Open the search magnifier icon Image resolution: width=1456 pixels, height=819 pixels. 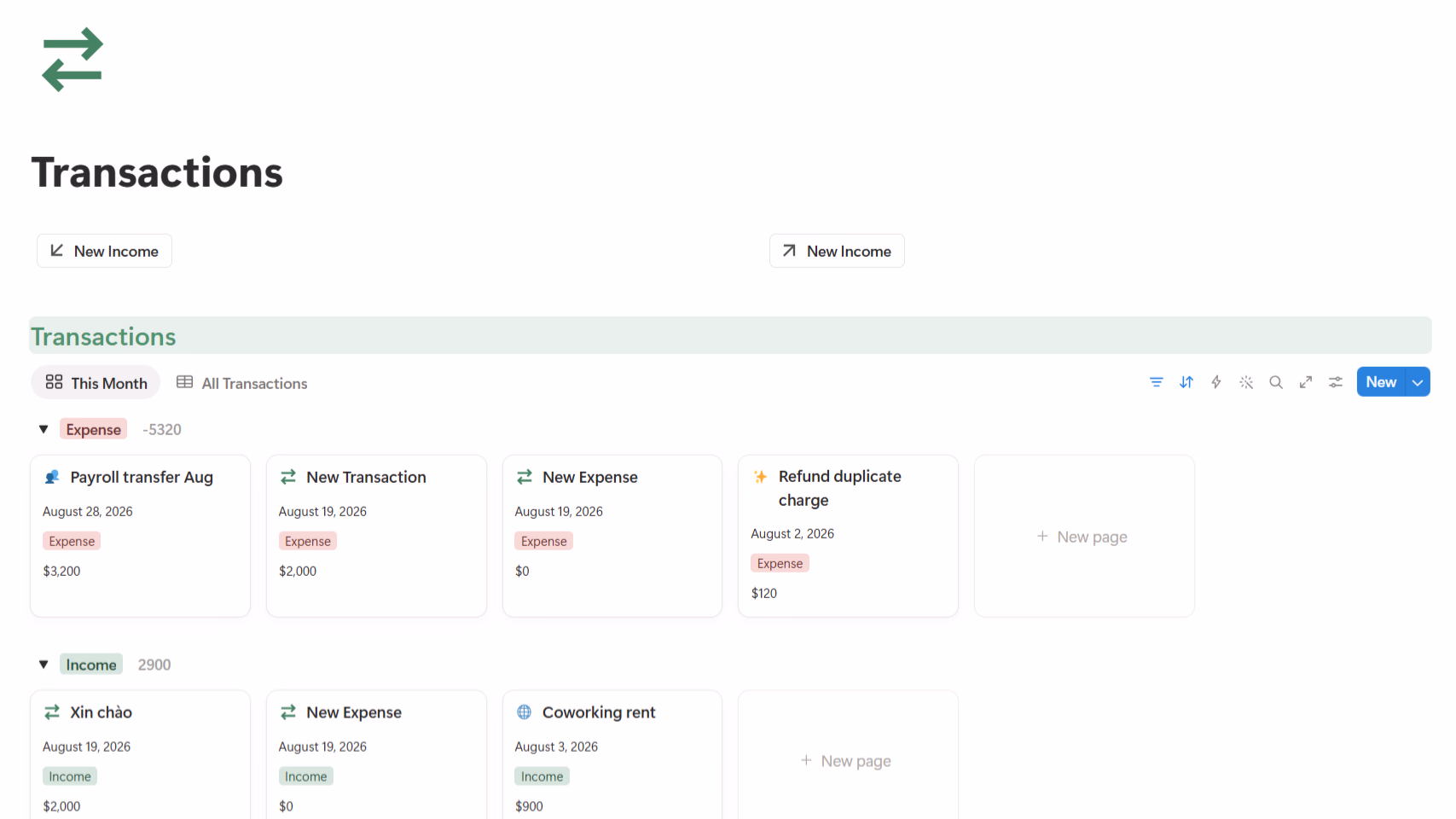click(1275, 382)
